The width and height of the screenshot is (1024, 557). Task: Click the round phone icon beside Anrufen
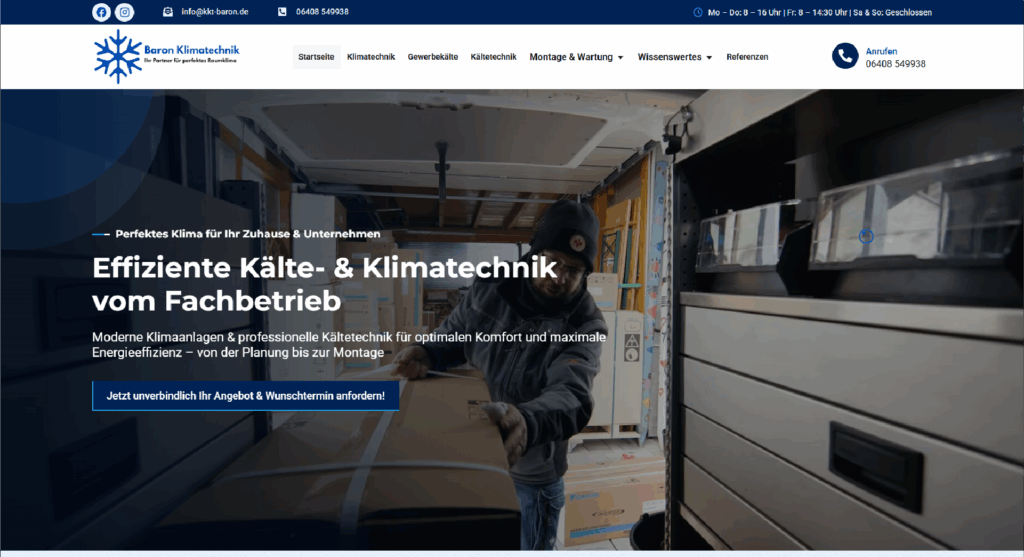pyautogui.click(x=845, y=56)
